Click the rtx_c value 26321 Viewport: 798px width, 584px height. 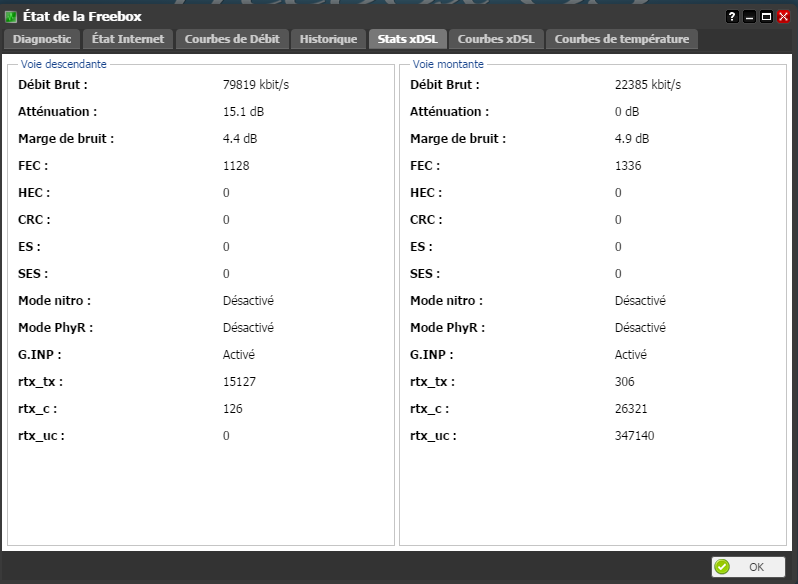pyautogui.click(x=631, y=408)
